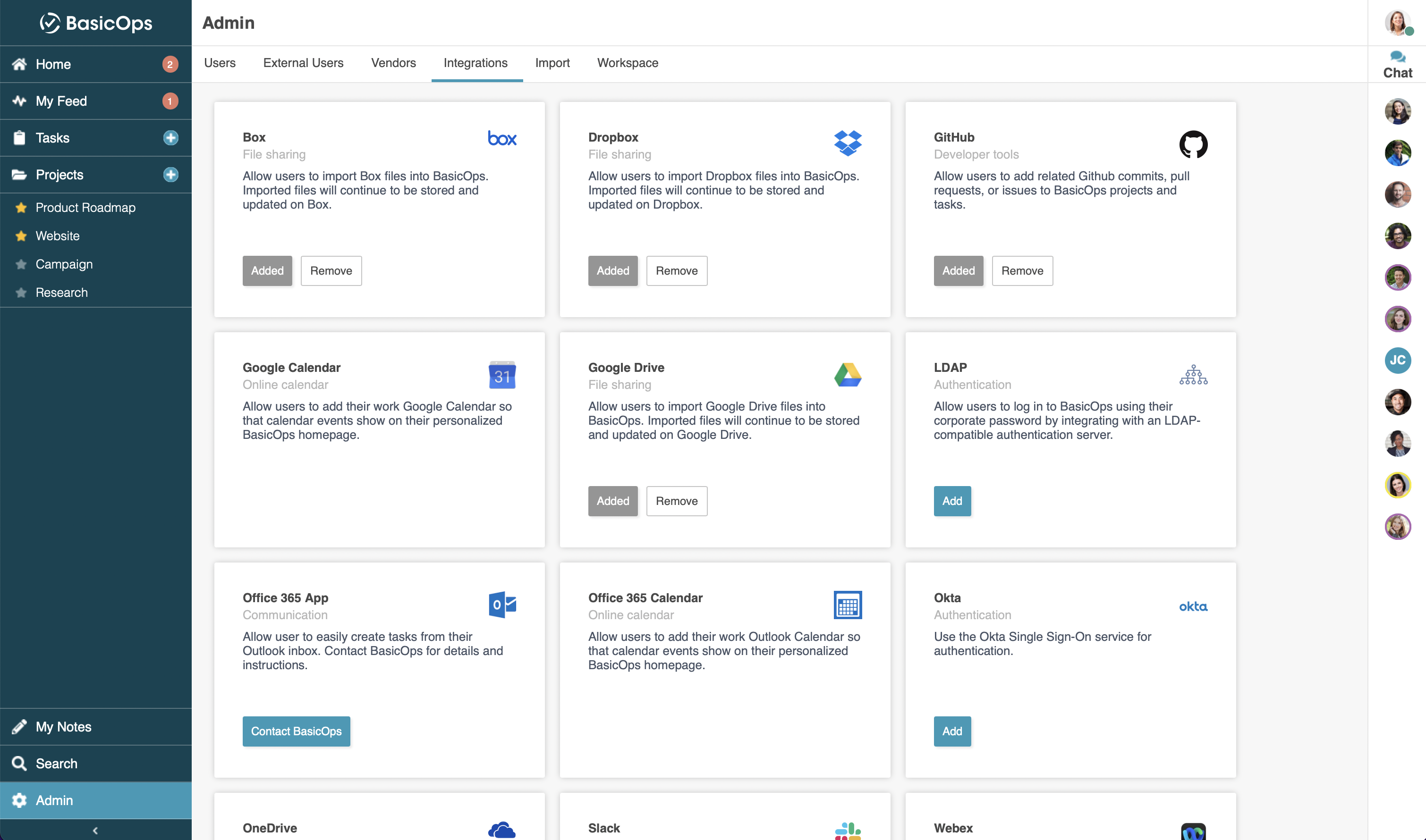Click the Added button on Box card
The height and width of the screenshot is (840, 1426).
pos(267,270)
